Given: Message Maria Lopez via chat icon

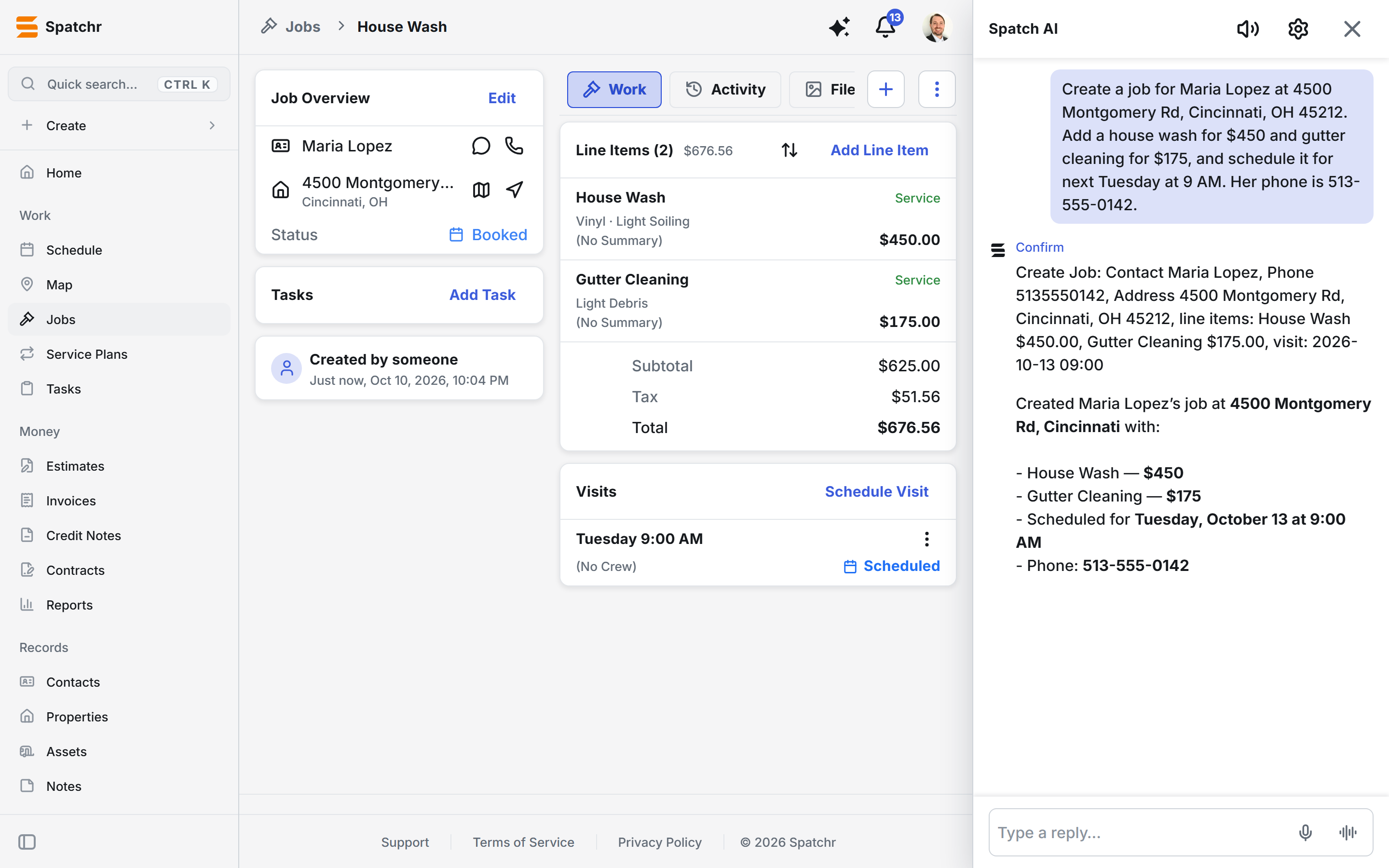Looking at the screenshot, I should (481, 146).
